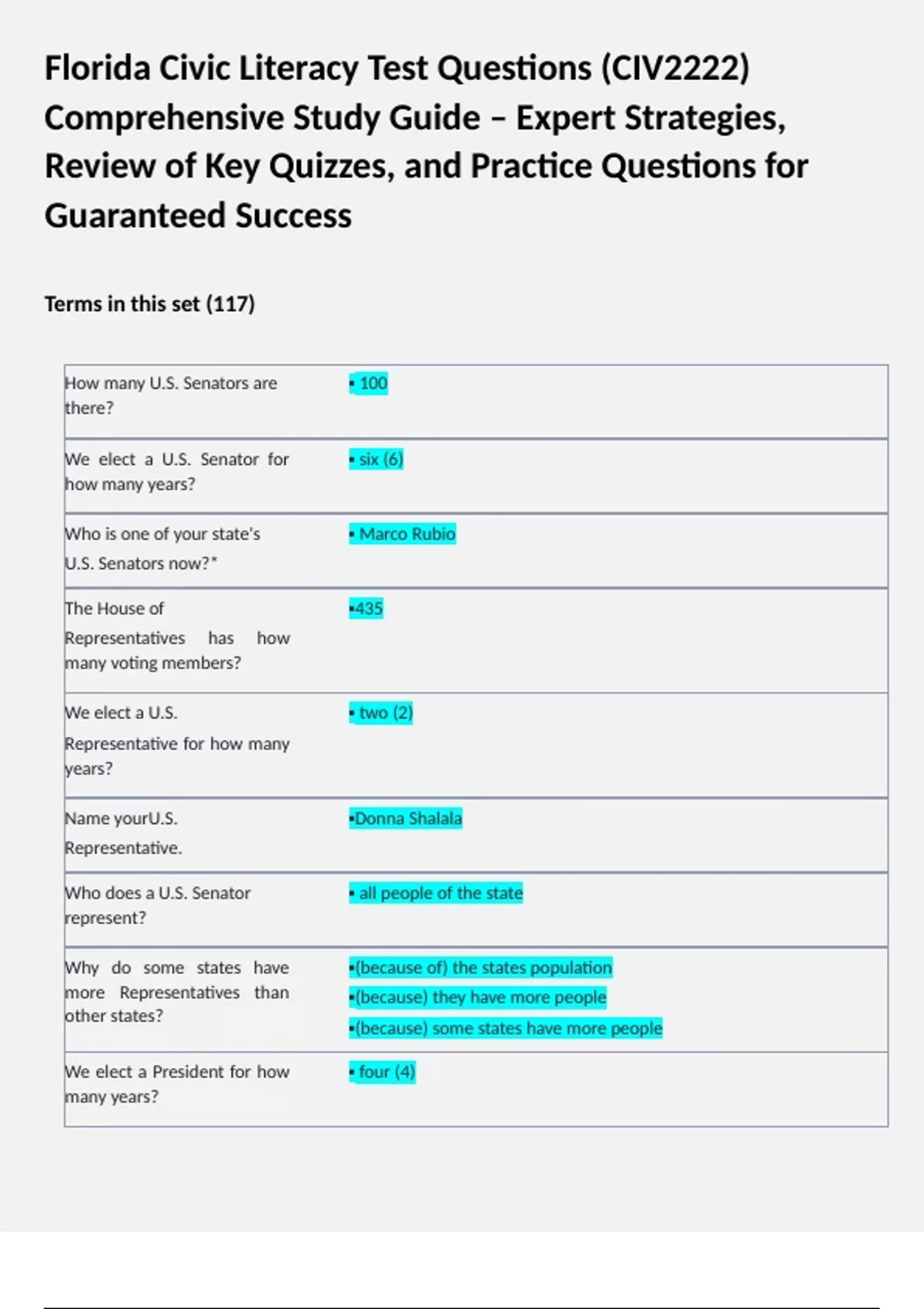Click the question about your state's U.S. Senators
924x1309 pixels.
coord(162,548)
